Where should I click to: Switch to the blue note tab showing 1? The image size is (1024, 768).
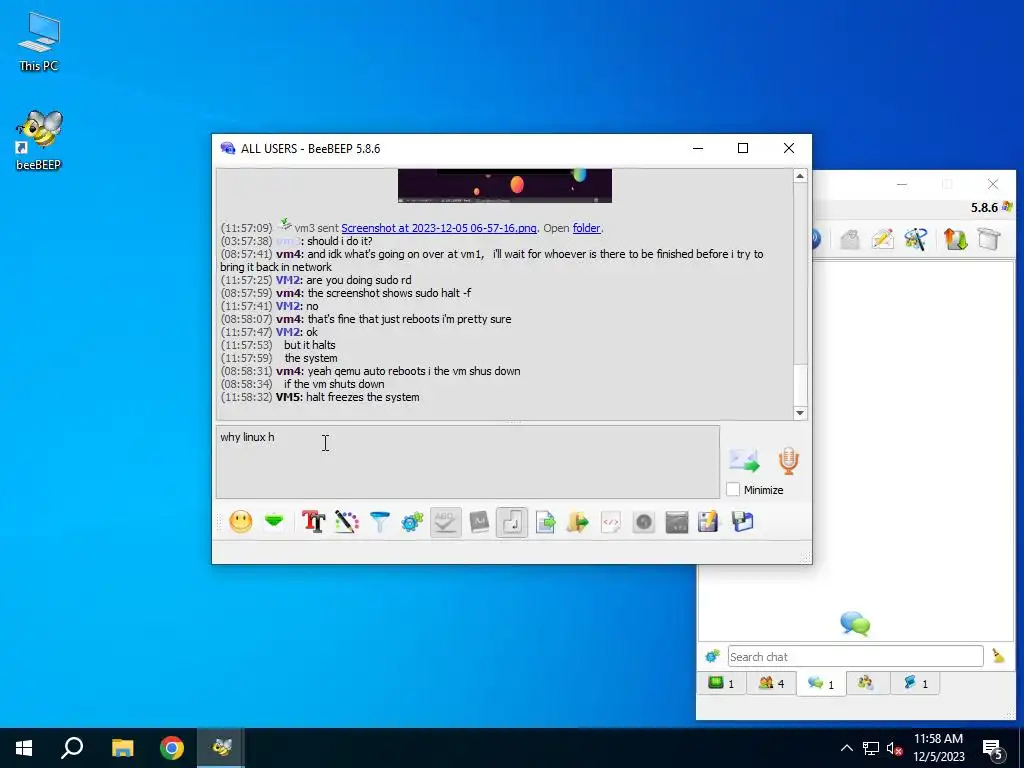[x=916, y=683]
